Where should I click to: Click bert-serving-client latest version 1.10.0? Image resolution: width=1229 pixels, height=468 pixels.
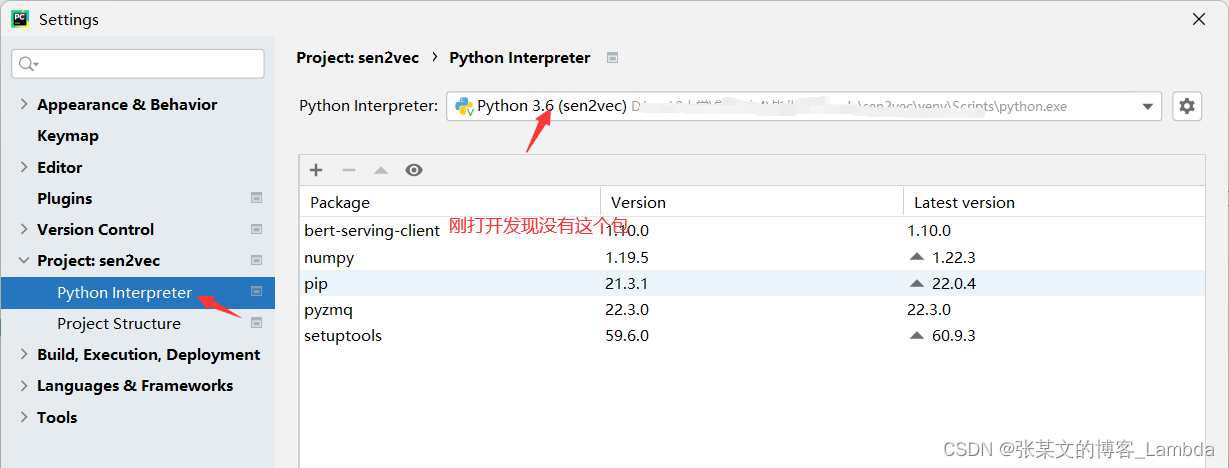(929, 230)
